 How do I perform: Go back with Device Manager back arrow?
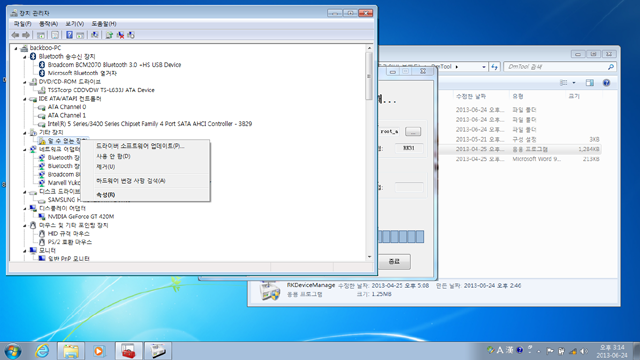coord(15,35)
